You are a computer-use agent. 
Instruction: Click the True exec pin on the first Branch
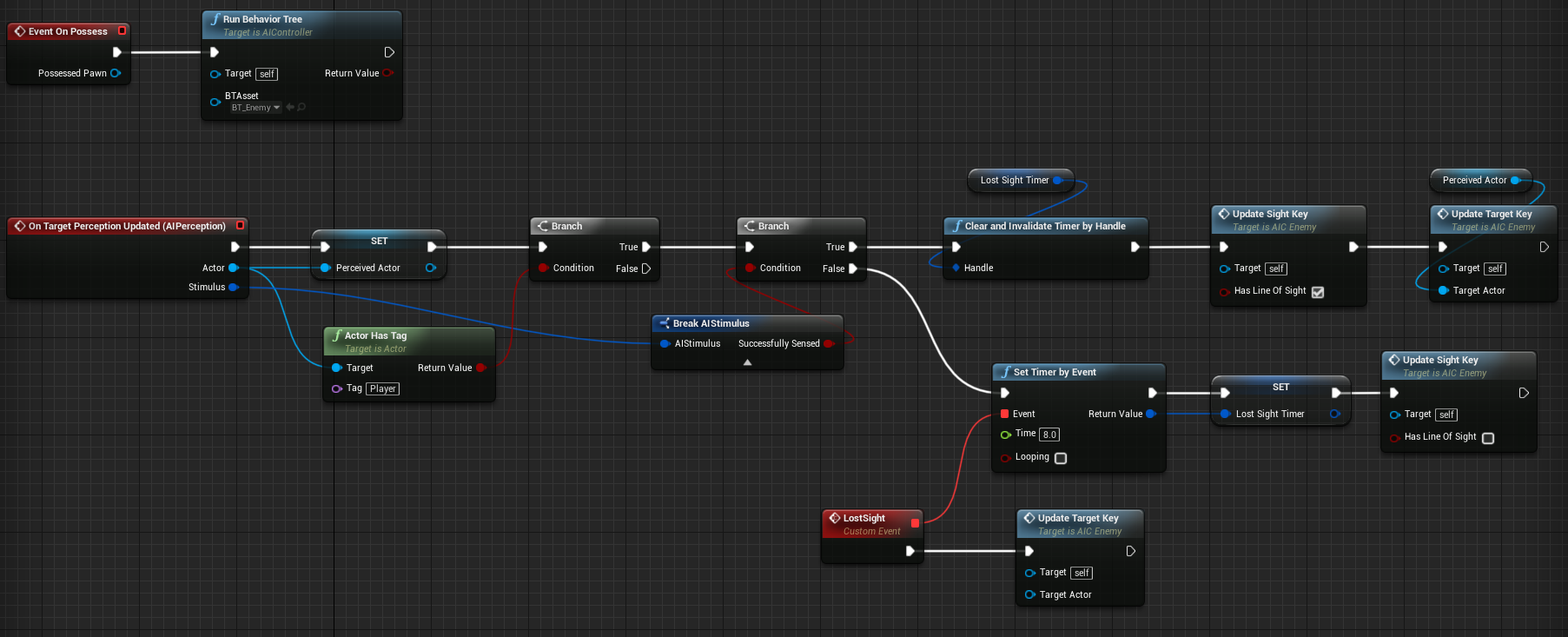tap(646, 247)
